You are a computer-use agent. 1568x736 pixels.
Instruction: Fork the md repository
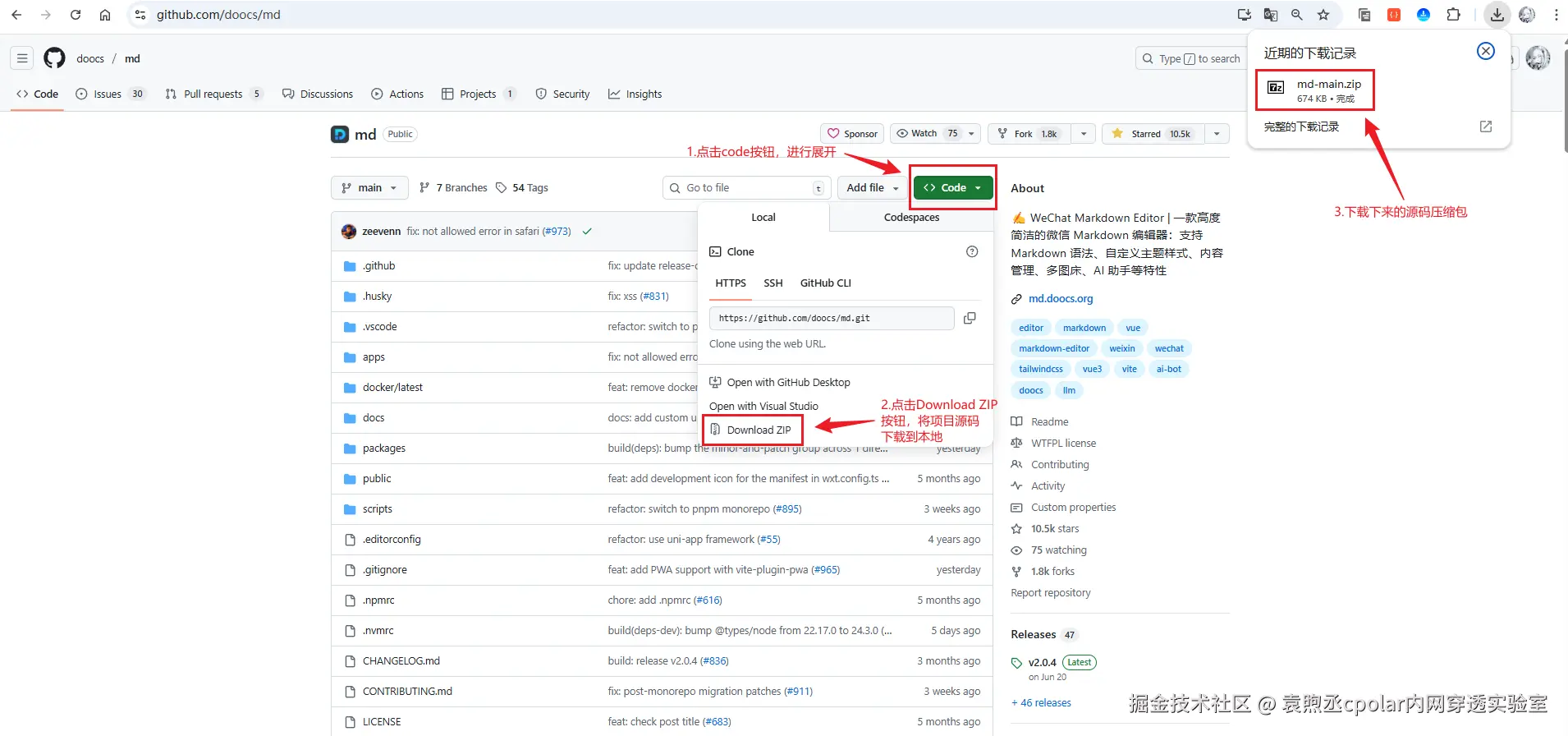pos(1030,134)
